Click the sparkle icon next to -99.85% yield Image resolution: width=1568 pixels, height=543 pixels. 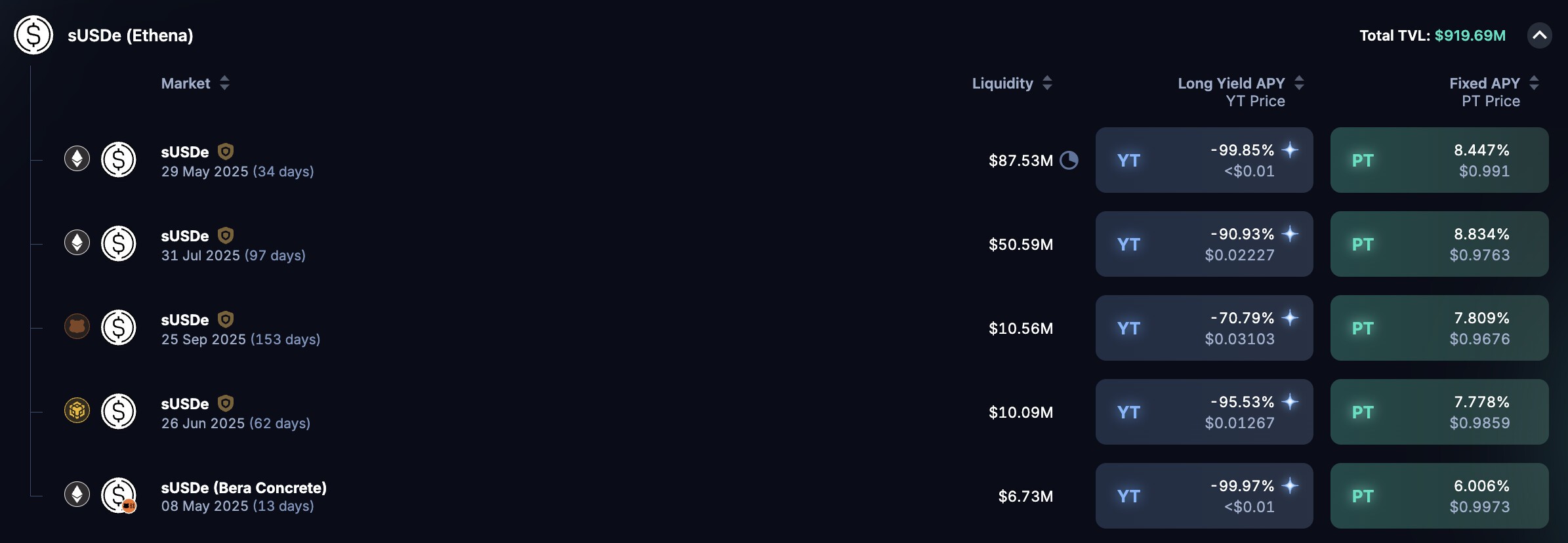1290,150
